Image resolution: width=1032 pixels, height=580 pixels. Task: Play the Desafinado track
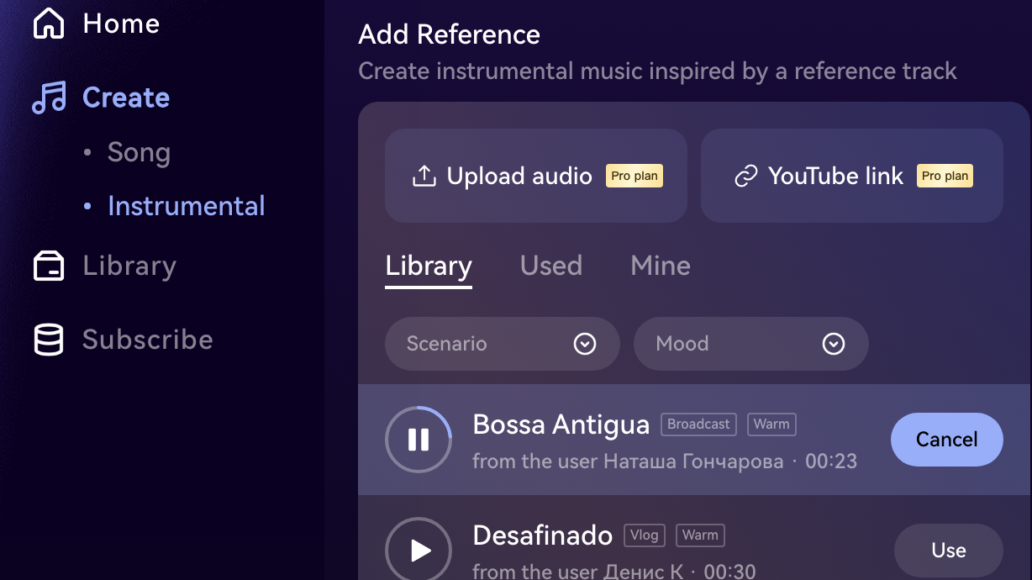tap(419, 549)
